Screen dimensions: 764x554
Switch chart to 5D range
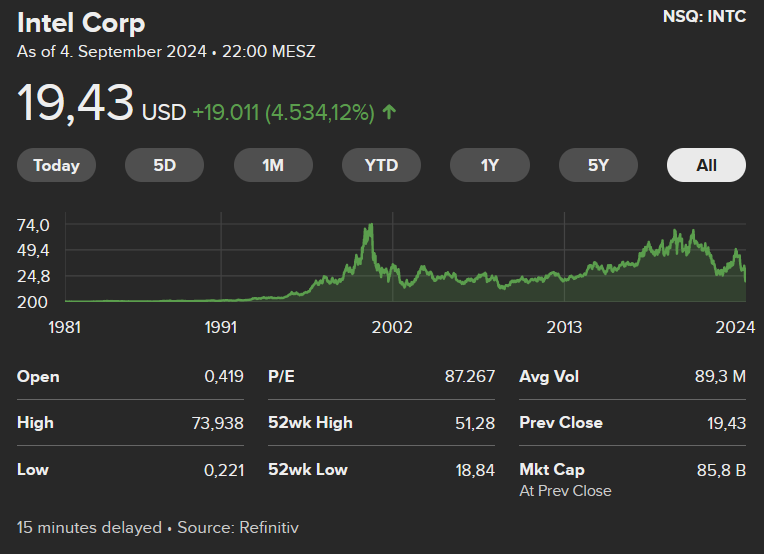165,165
